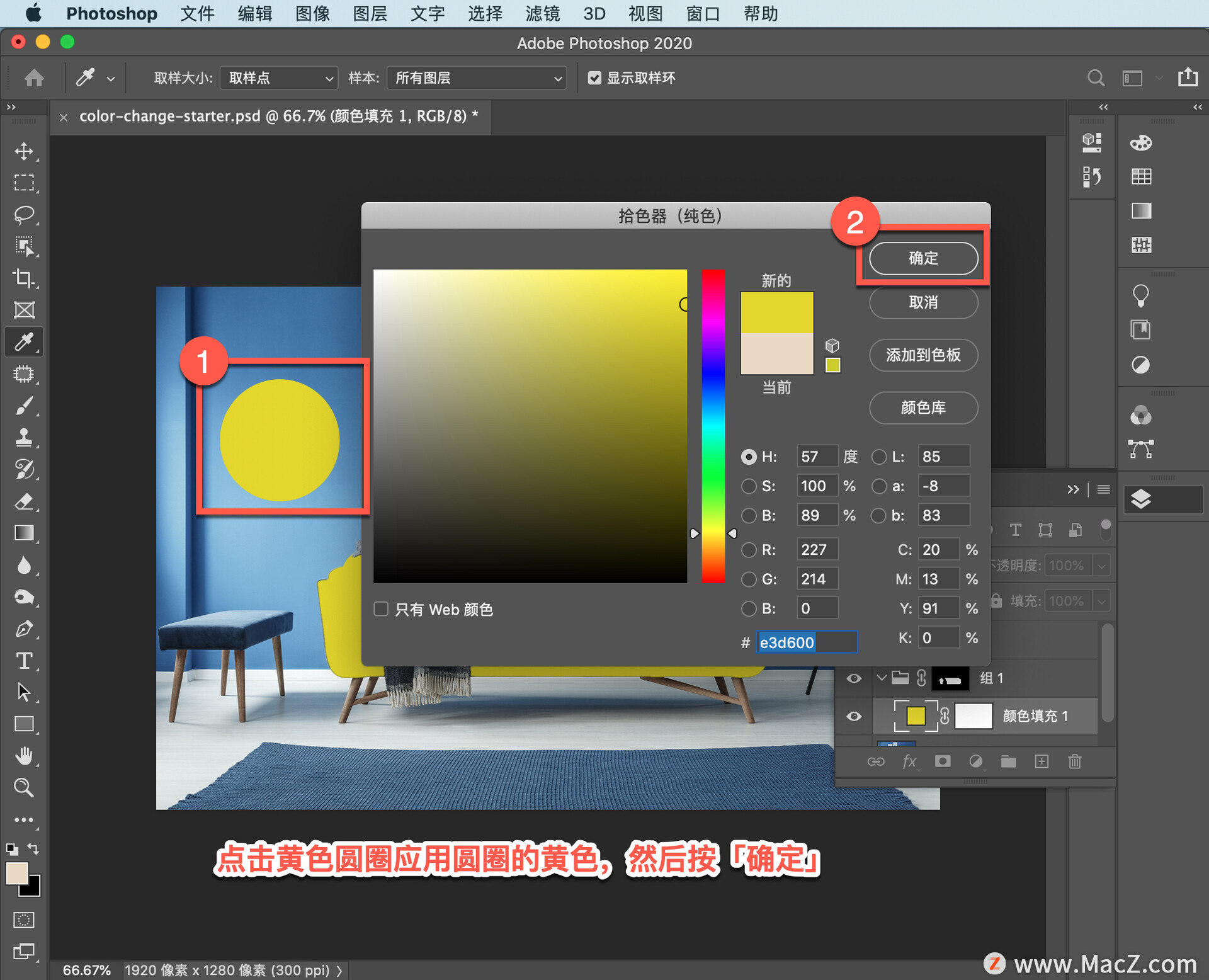Screen dimensions: 1209x980
Task: Hide the 组 1 layer group
Action: 854,678
